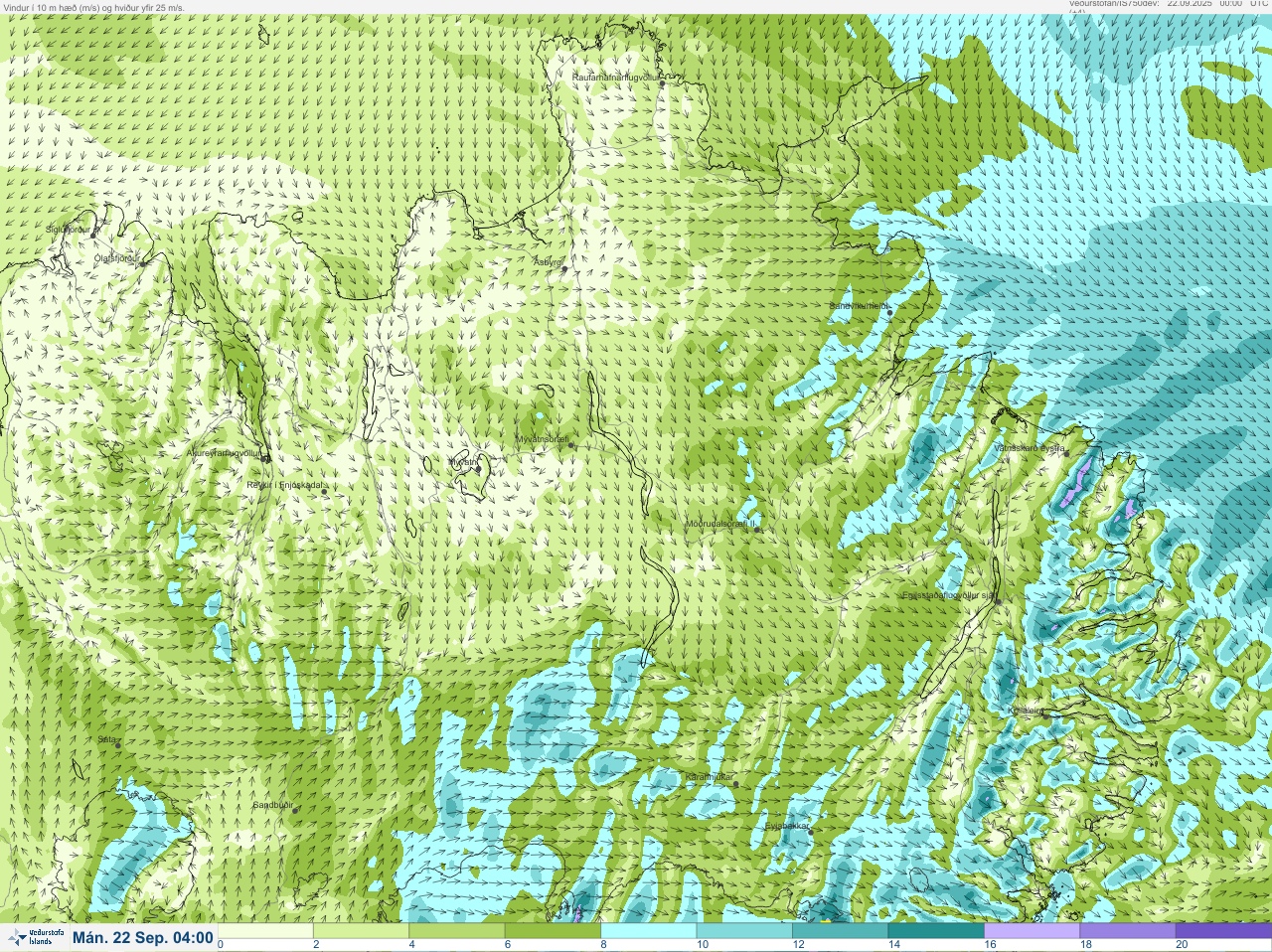The height and width of the screenshot is (952, 1272).
Task: Click the Siglufjörður station label
Action: pyautogui.click(x=69, y=230)
